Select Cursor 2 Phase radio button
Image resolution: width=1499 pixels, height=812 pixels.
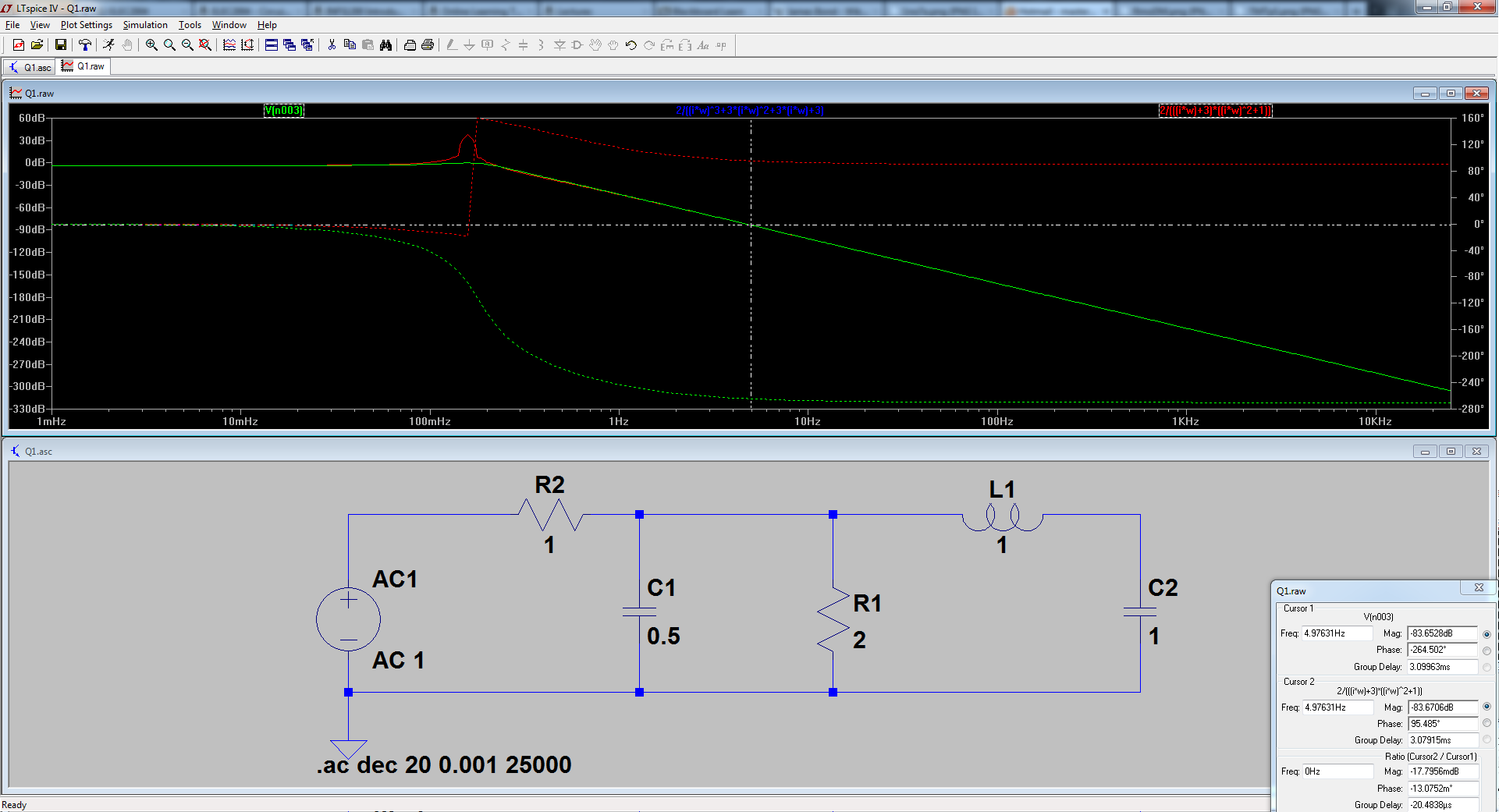tap(1487, 724)
